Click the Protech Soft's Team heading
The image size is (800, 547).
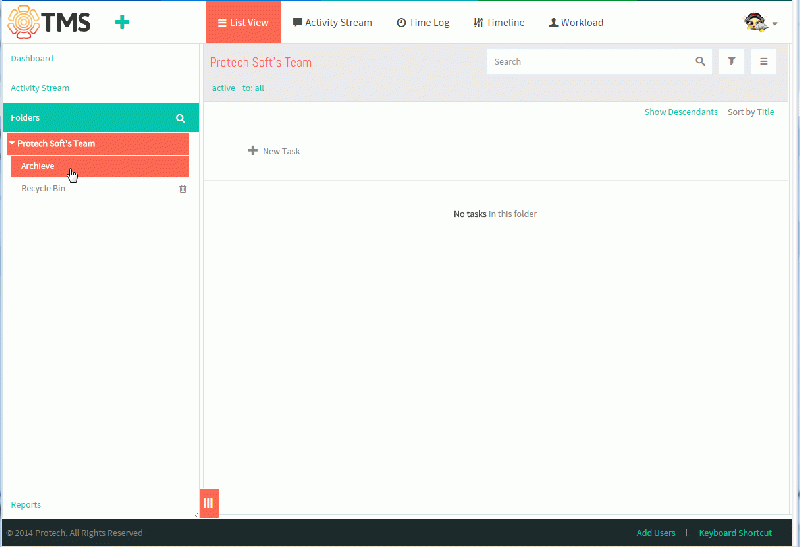[x=261, y=62]
